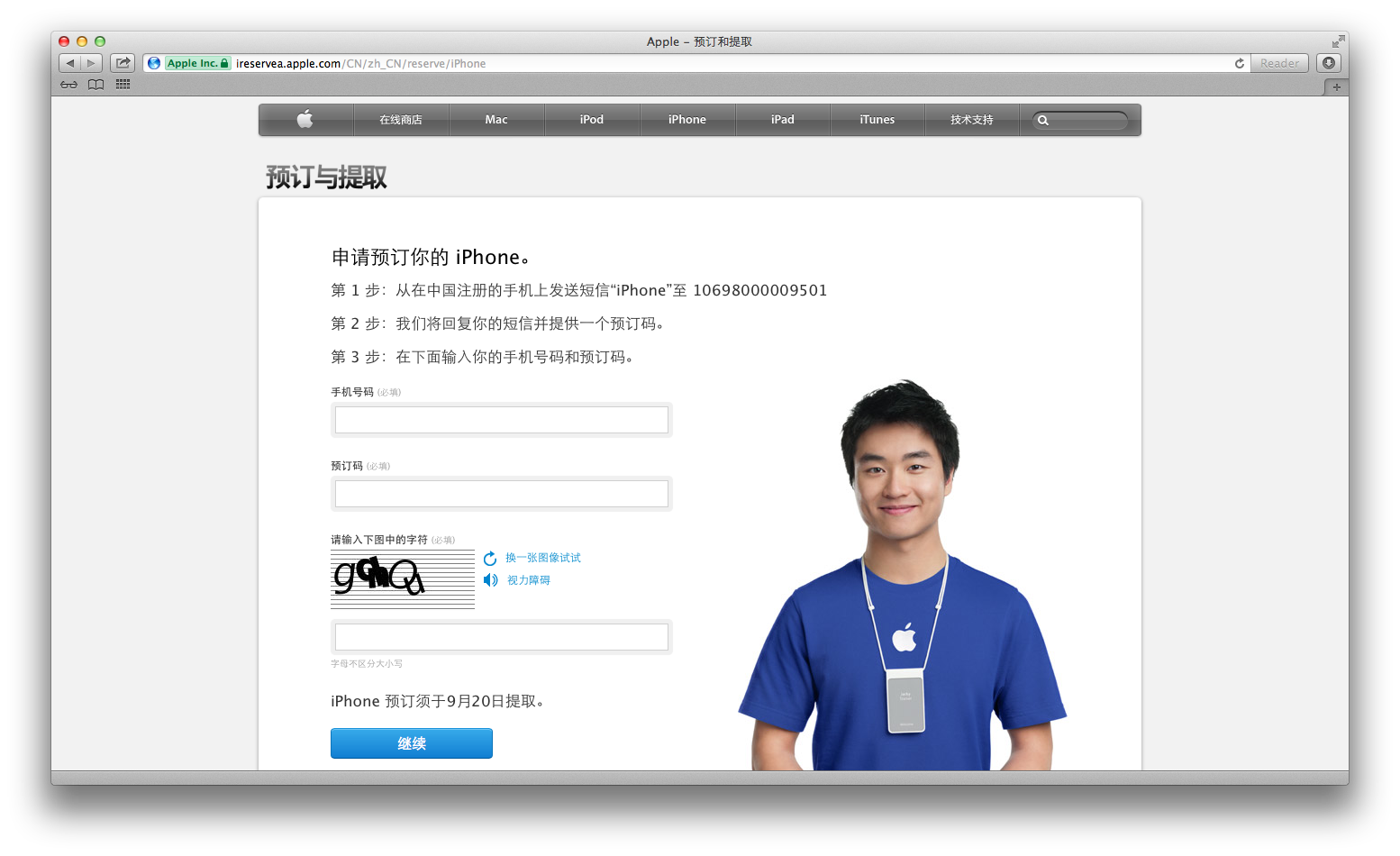Screen dimensions: 1400x856
Task: Click the 第 3 步 instruction line
Action: coord(484,357)
